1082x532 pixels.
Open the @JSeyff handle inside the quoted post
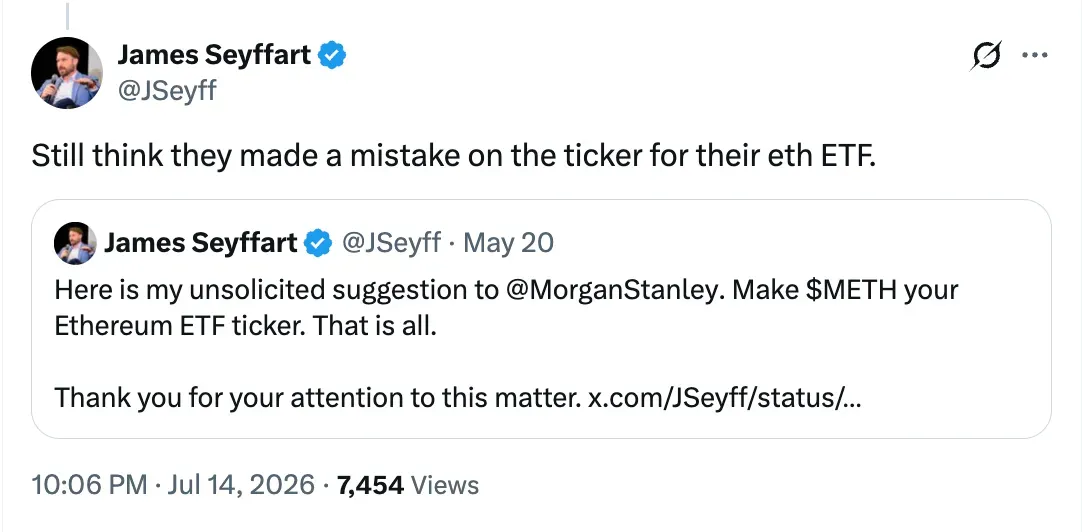pos(391,243)
